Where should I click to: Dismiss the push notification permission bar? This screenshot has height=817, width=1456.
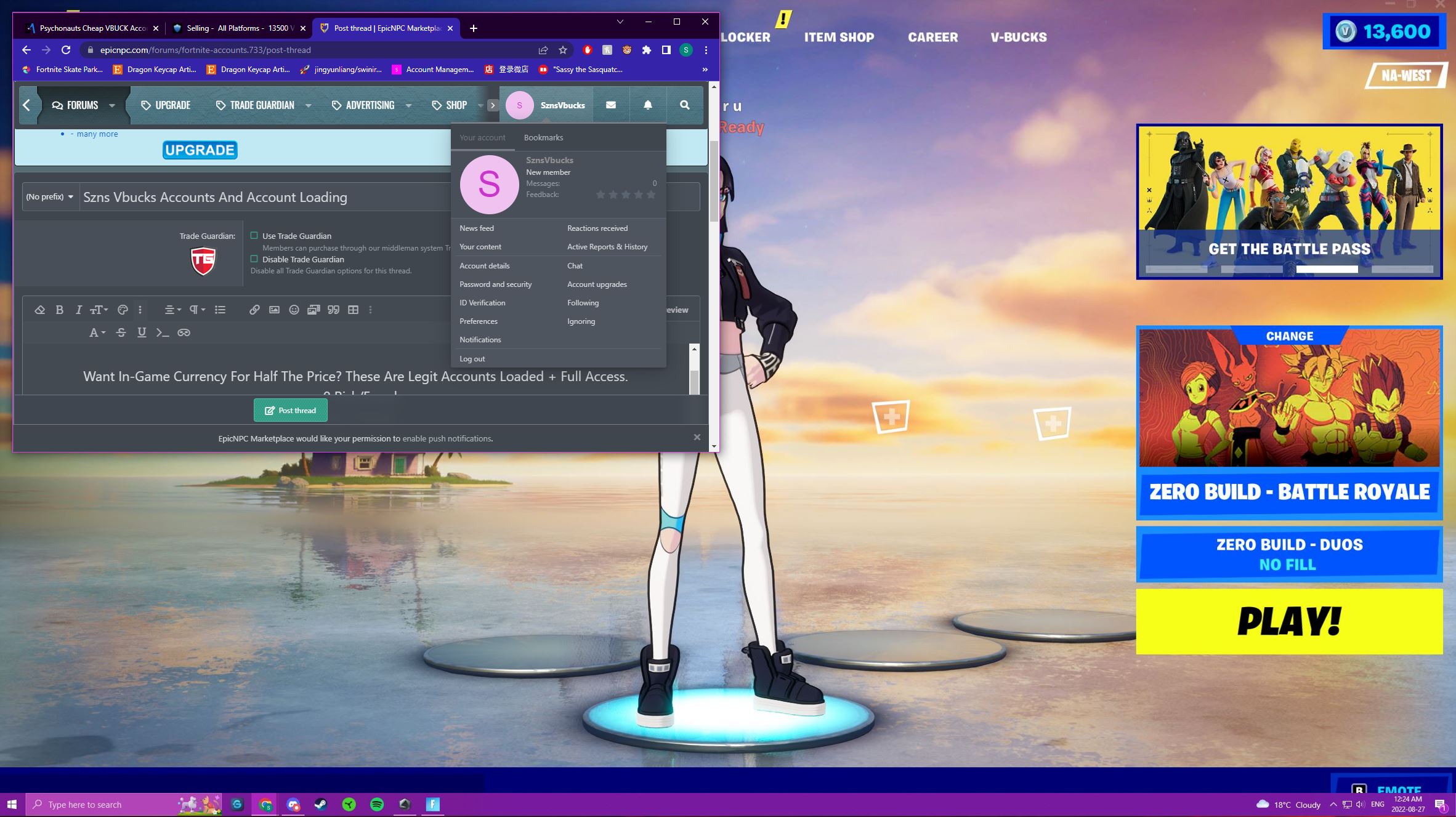point(697,437)
